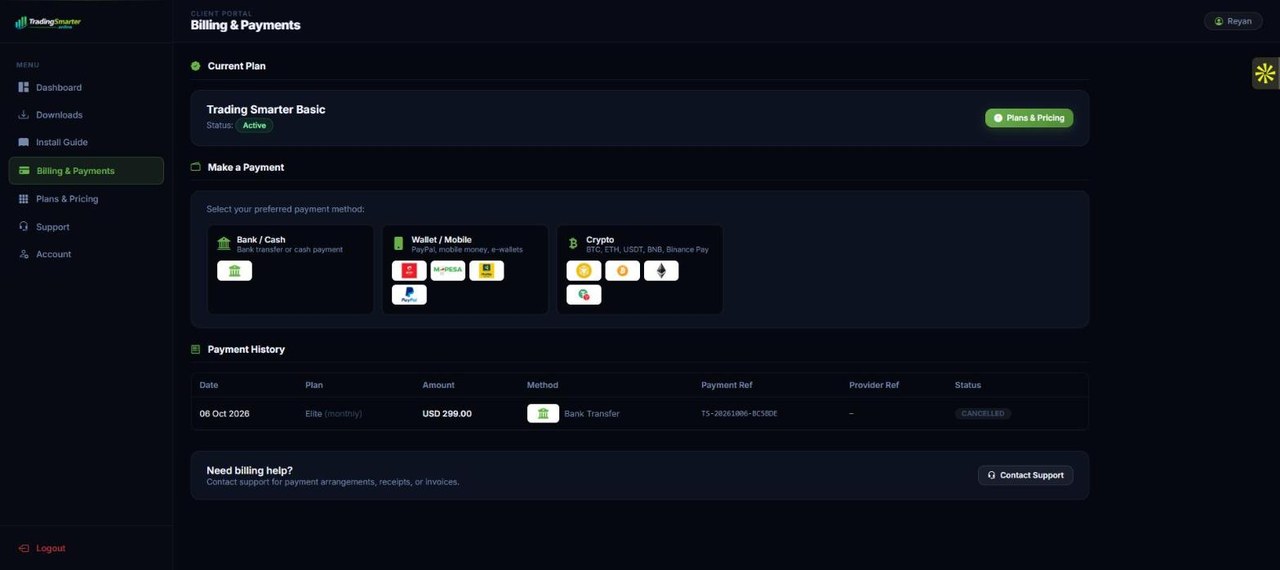The height and width of the screenshot is (570, 1280).
Task: Open the Account page in the sidebar
Action: tap(86, 254)
